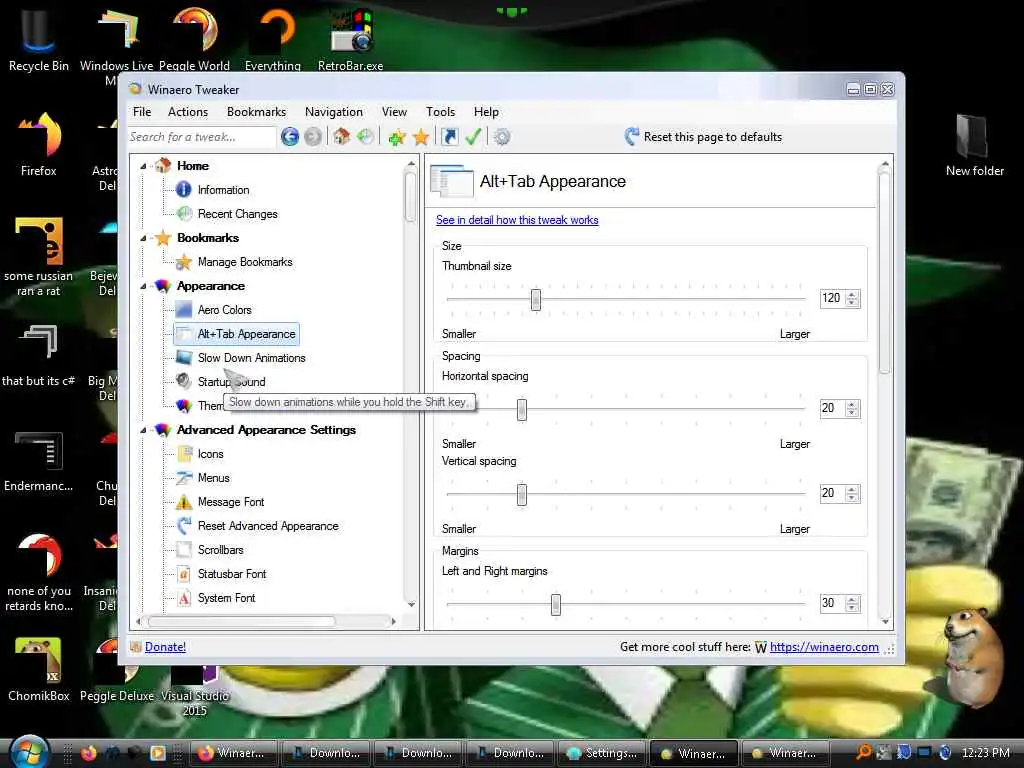Image resolution: width=1024 pixels, height=768 pixels.
Task: Increase Left and Right margins spinner
Action: pos(852,600)
